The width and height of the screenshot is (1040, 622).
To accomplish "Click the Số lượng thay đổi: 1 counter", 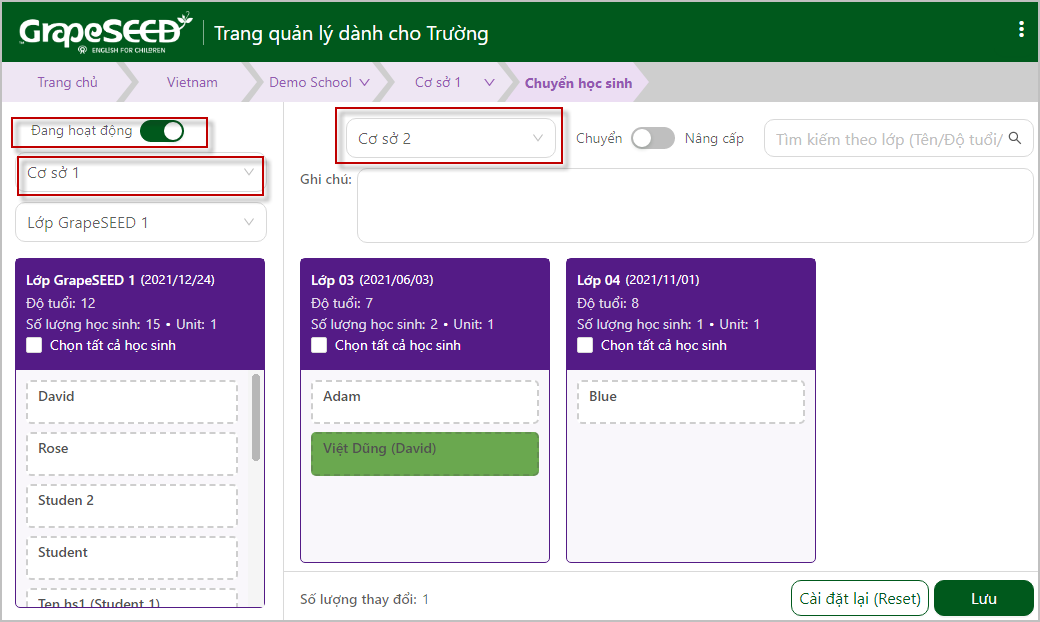I will click(364, 599).
